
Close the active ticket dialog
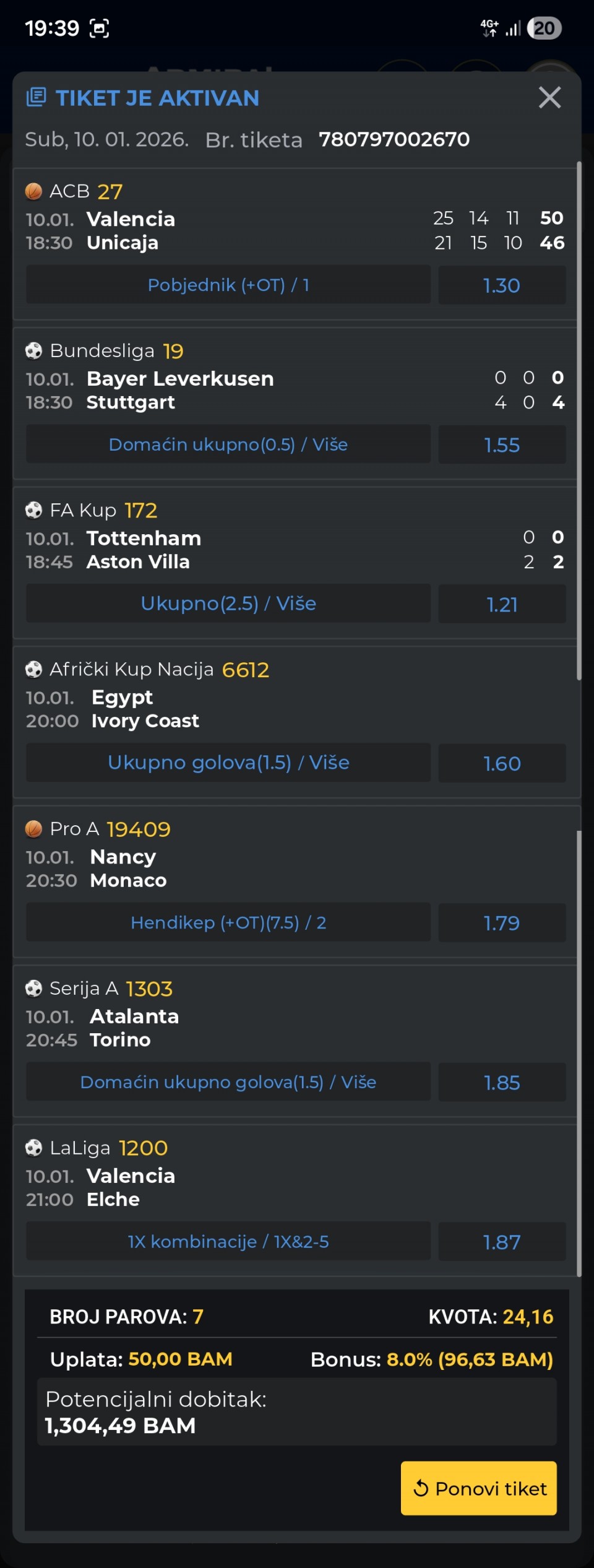click(x=549, y=98)
